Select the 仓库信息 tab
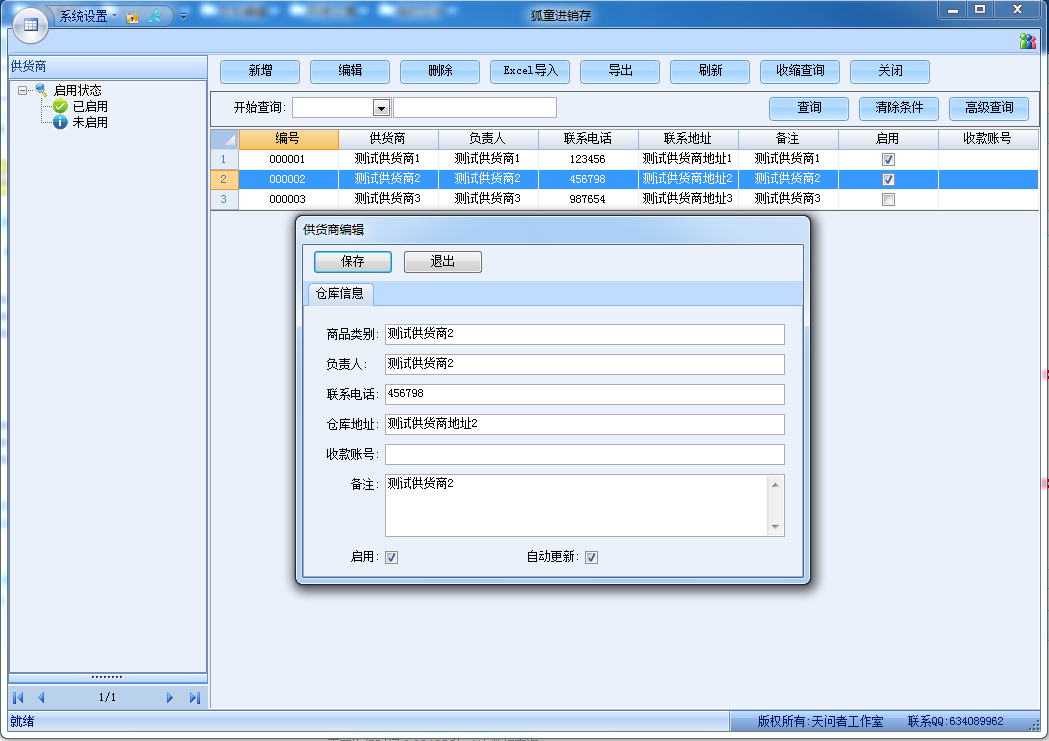This screenshot has height=741, width=1049. tap(340, 294)
